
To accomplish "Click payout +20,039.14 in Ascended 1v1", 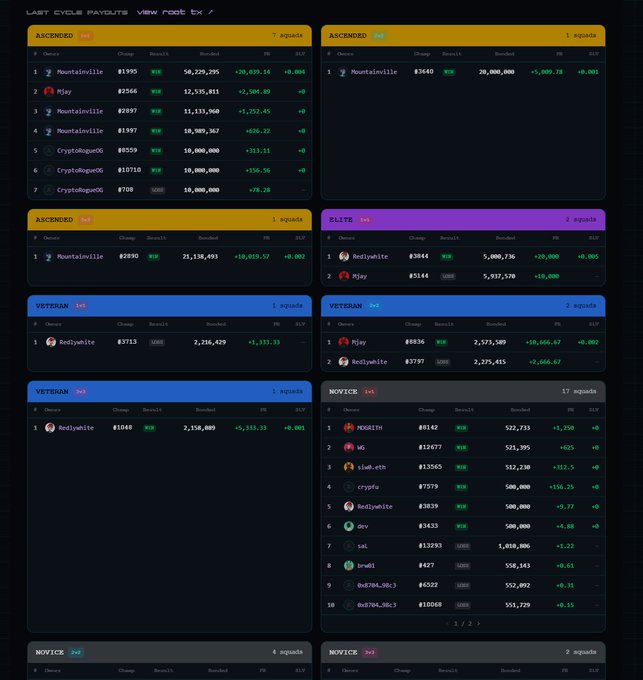I will point(252,72).
